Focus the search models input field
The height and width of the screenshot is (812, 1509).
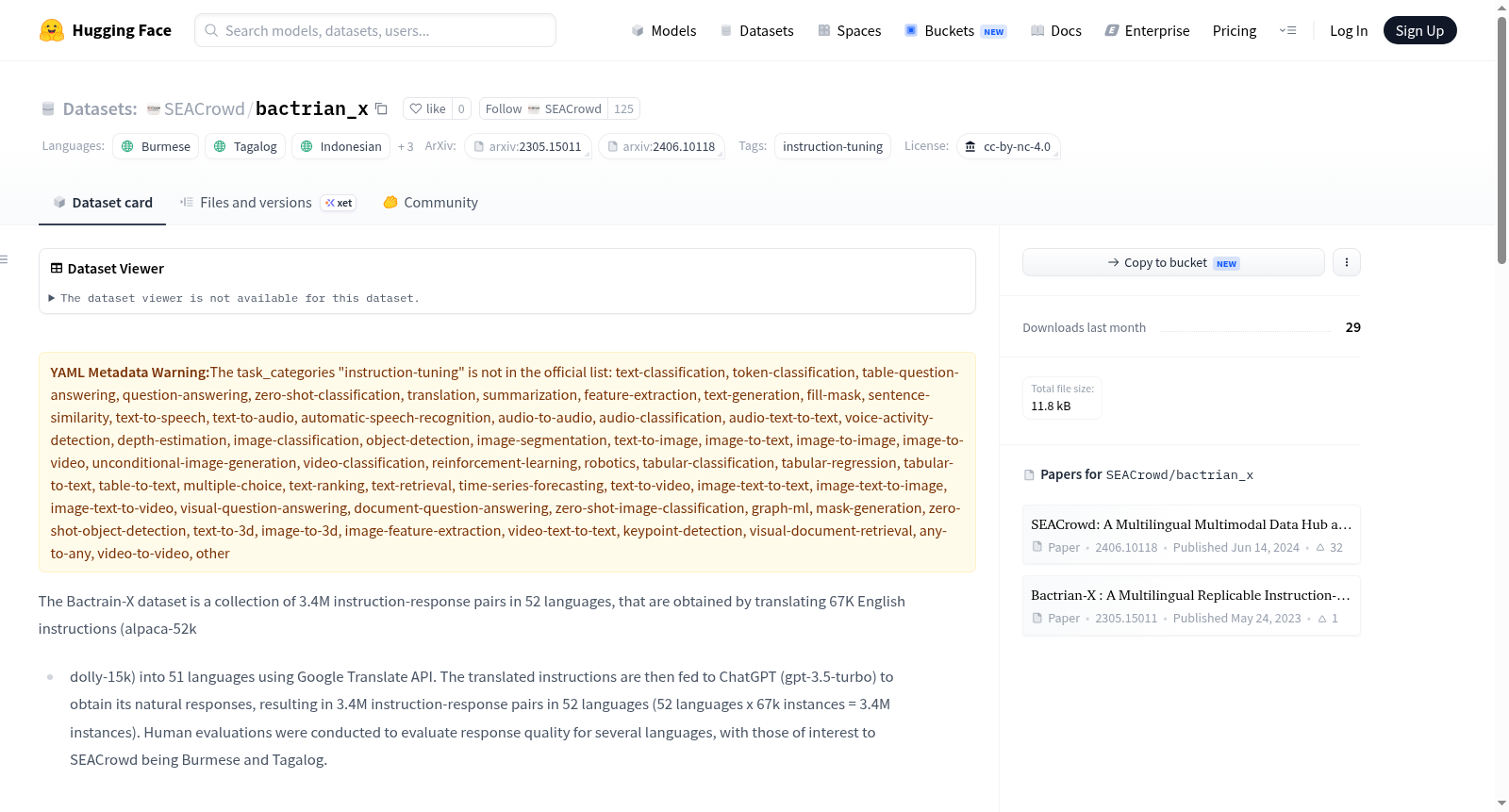(x=375, y=30)
